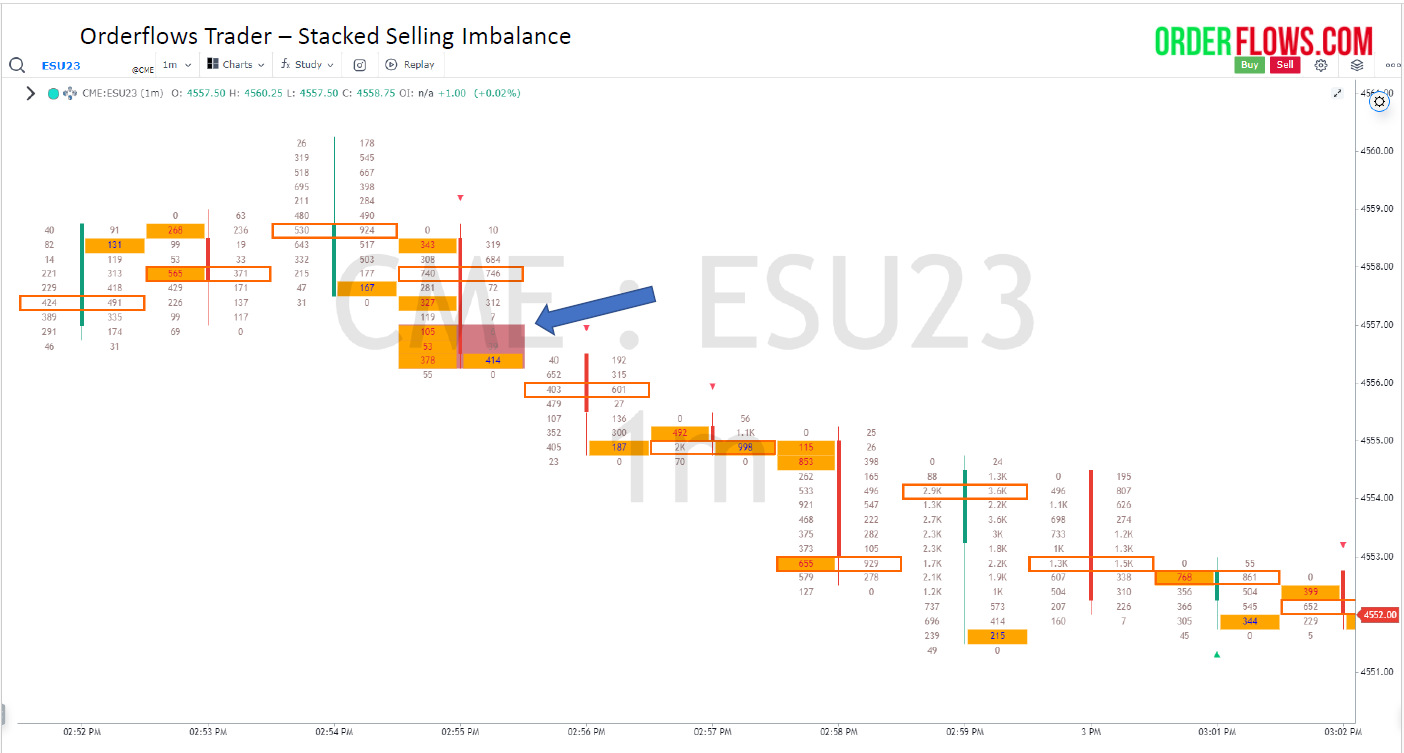The width and height of the screenshot is (1404, 753).
Task: Click the ESU23 symbol name
Action: coord(61,65)
